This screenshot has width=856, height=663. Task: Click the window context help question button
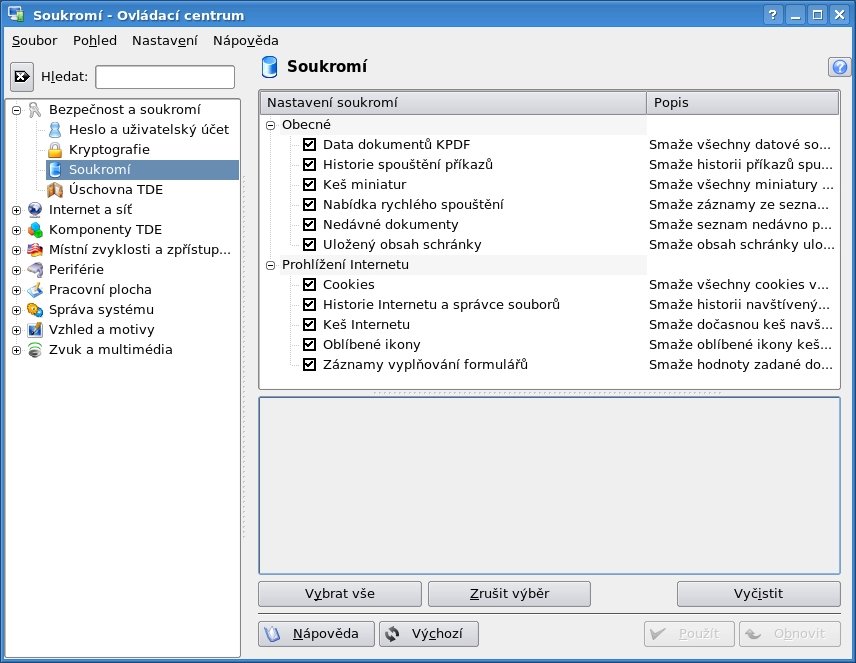[x=772, y=15]
